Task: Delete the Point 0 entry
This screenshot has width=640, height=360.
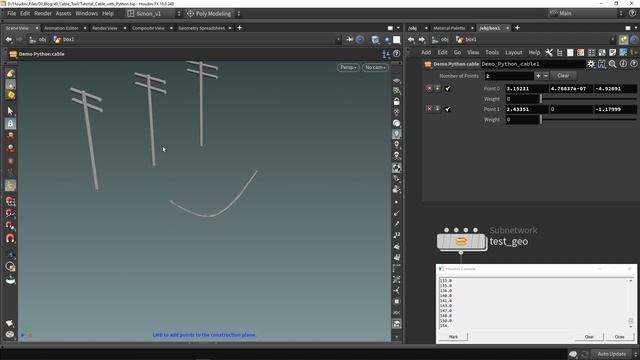Action: pyautogui.click(x=429, y=88)
